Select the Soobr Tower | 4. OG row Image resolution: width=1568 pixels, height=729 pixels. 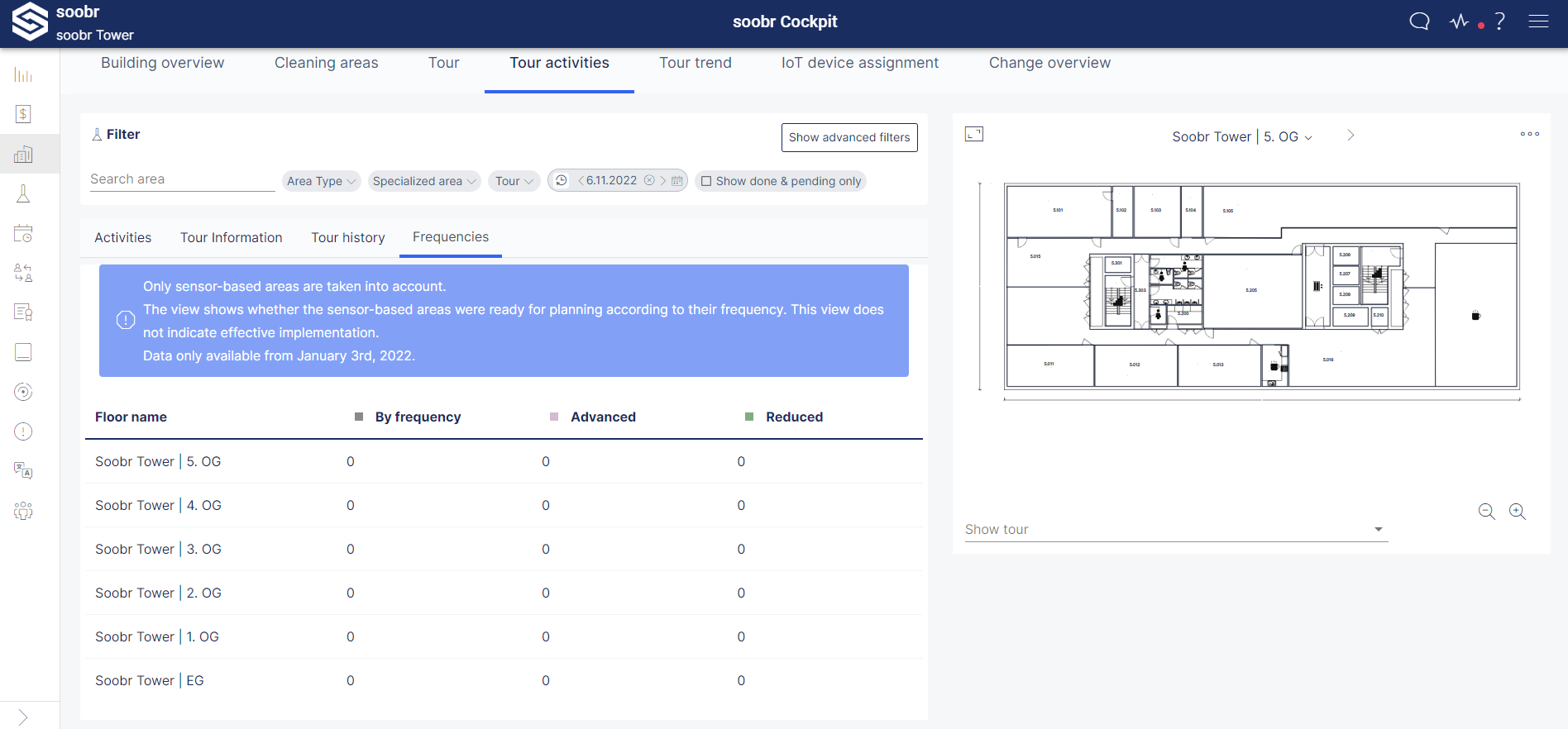point(504,505)
